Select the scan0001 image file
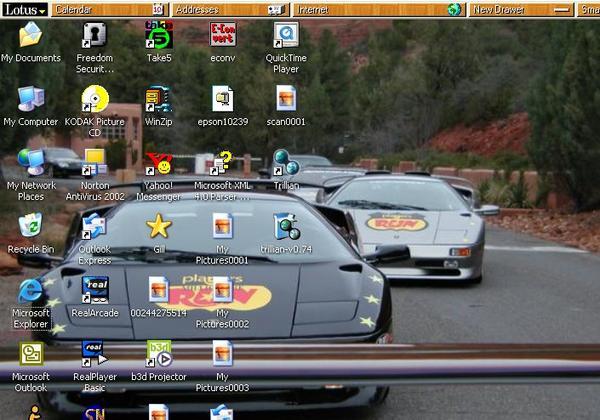The height and width of the screenshot is (420, 600). (x=286, y=99)
